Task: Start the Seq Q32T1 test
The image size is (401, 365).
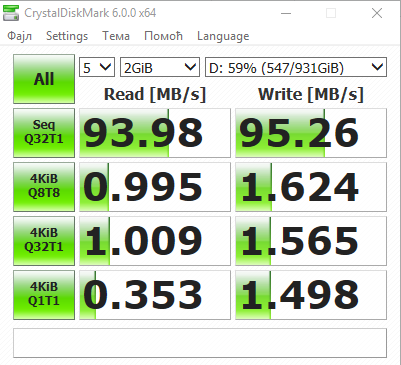Action: coord(44,133)
